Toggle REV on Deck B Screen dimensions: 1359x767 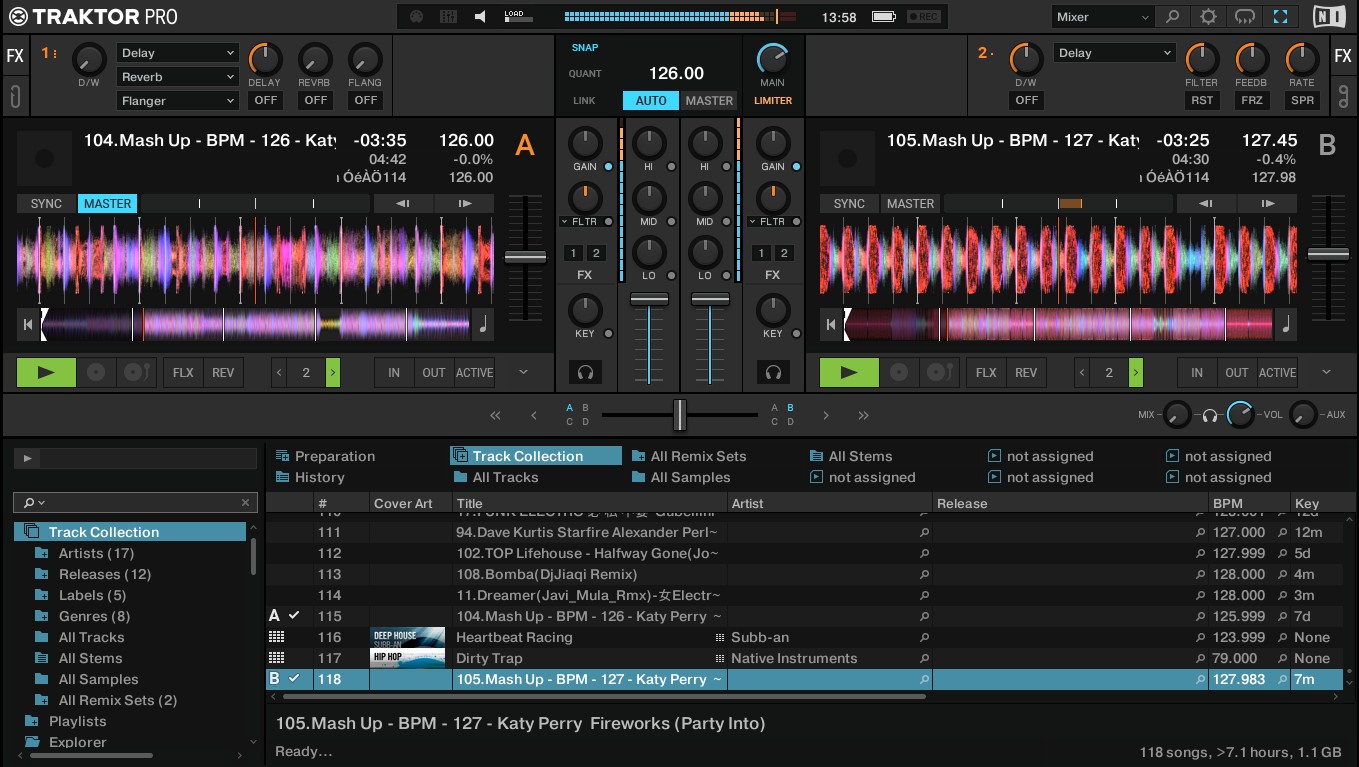1026,372
